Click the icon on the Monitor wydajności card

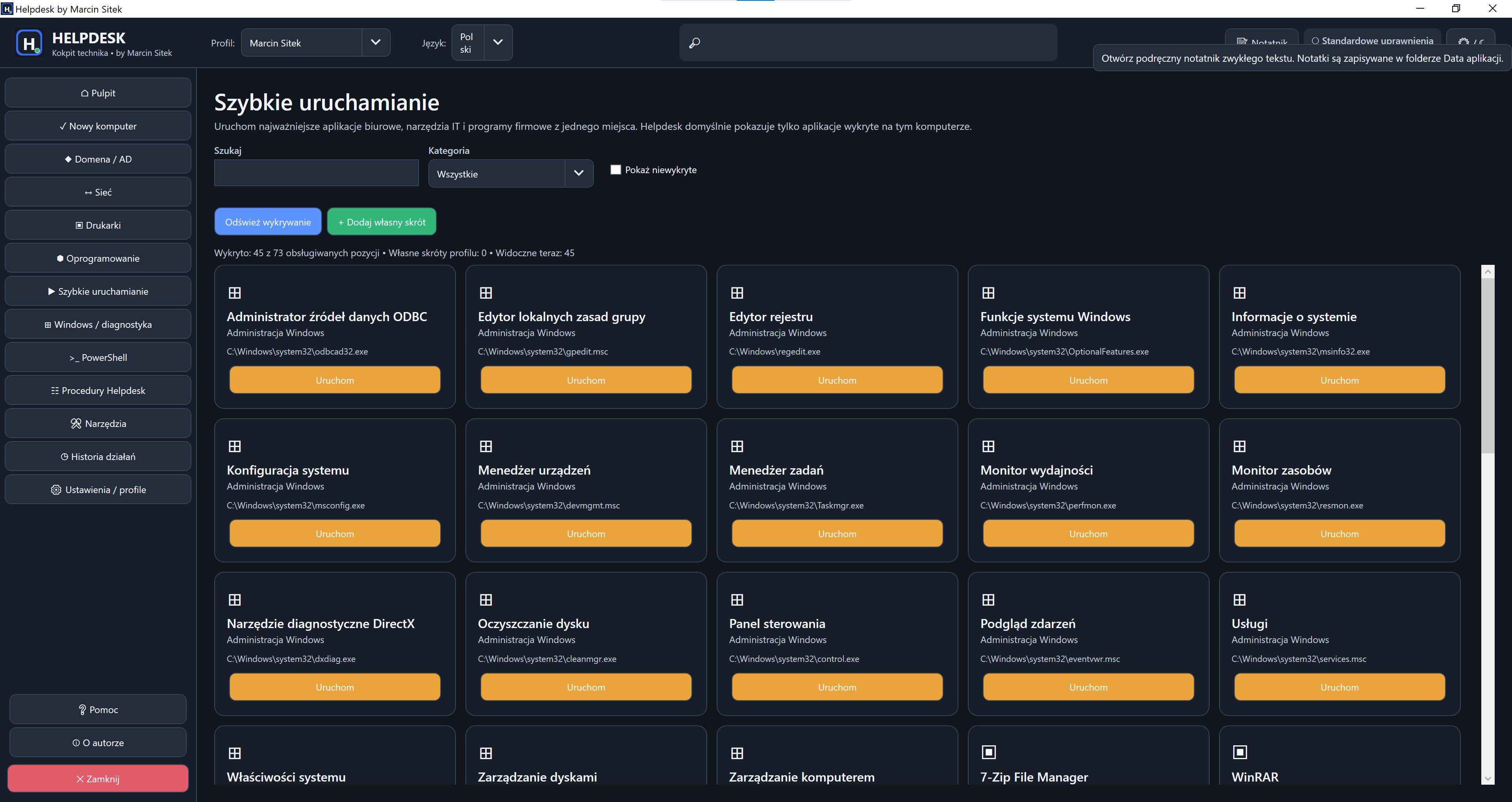[x=988, y=447]
